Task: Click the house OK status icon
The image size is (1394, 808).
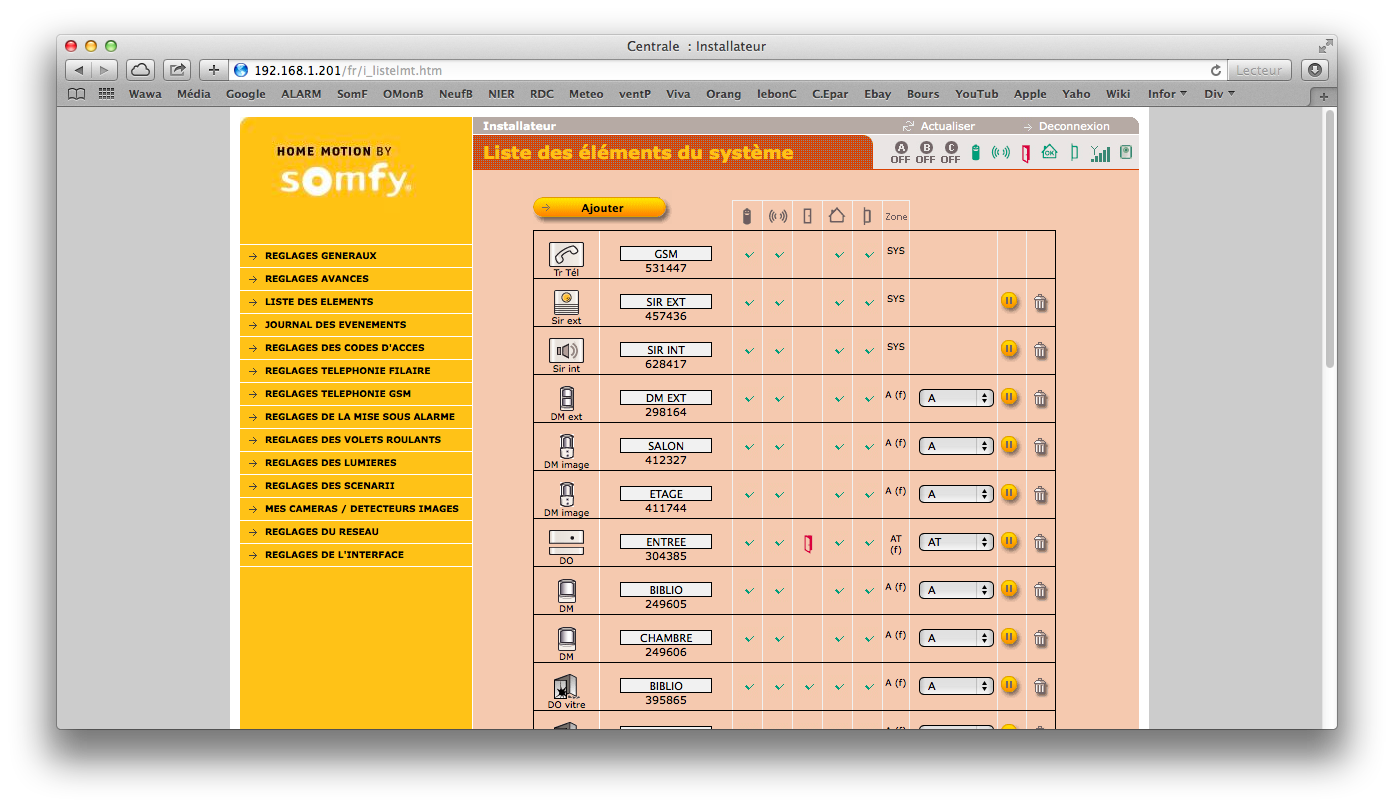Action: 1049,153
